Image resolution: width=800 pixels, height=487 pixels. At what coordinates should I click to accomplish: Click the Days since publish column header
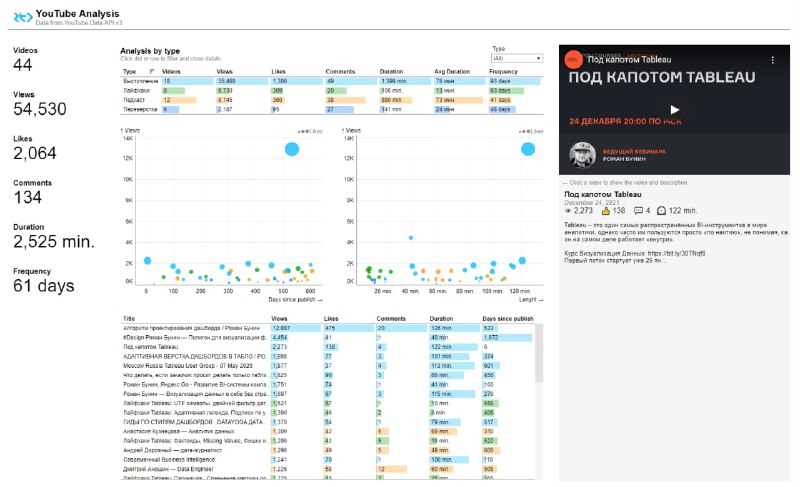508,318
